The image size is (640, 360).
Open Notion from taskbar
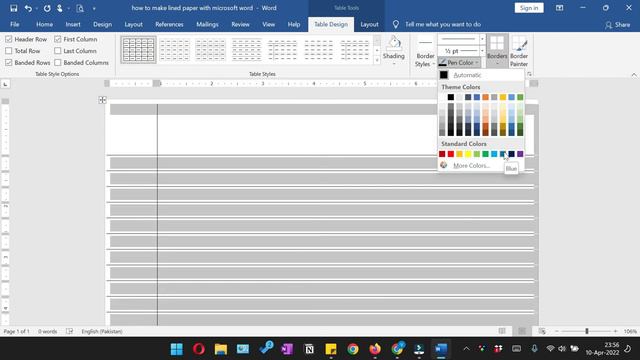click(x=309, y=349)
